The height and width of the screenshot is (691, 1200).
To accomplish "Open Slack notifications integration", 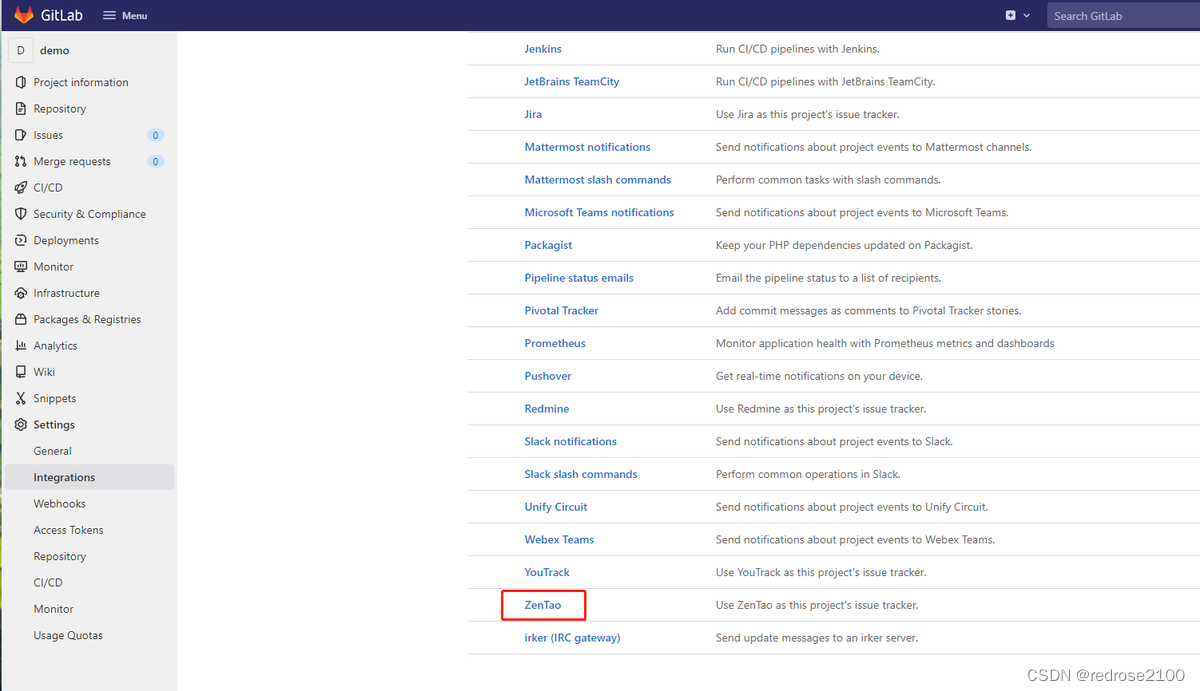I will tap(570, 441).
